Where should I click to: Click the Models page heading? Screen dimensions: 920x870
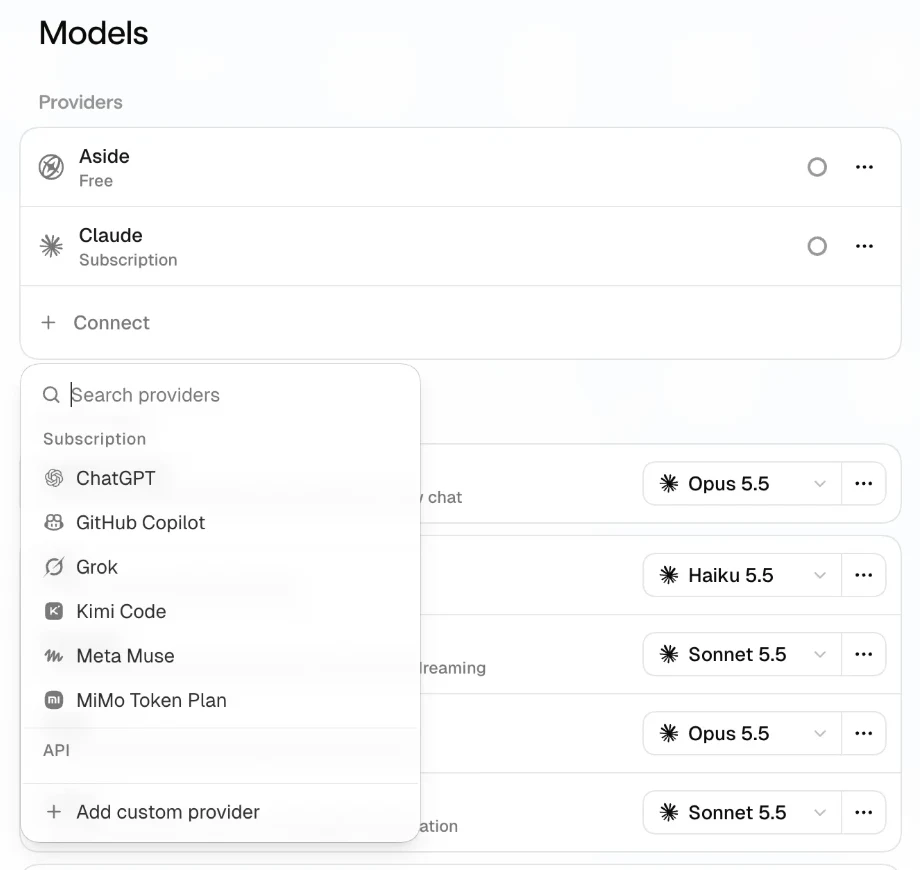(93, 33)
